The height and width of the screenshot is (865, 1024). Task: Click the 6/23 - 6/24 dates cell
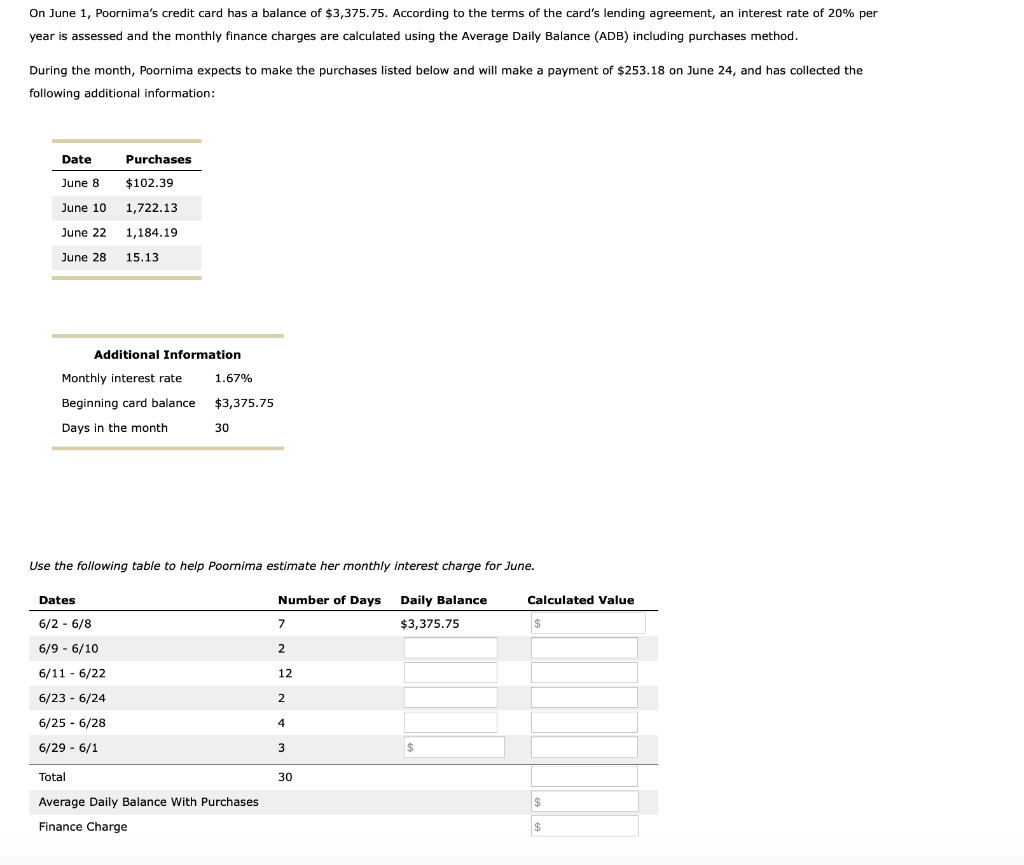tap(72, 698)
